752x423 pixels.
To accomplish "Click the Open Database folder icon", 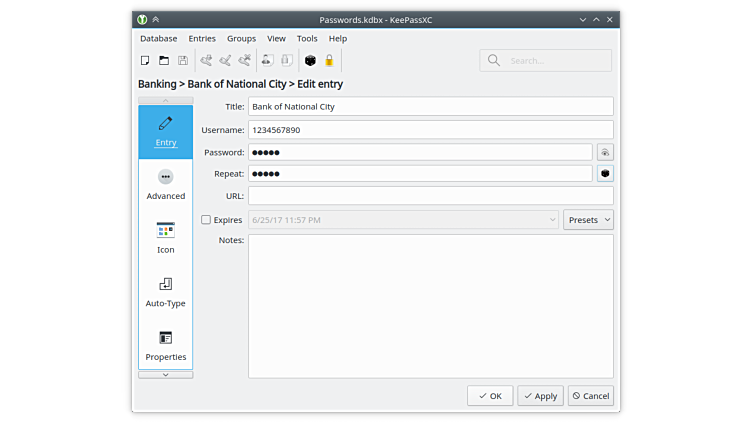I will (164, 61).
